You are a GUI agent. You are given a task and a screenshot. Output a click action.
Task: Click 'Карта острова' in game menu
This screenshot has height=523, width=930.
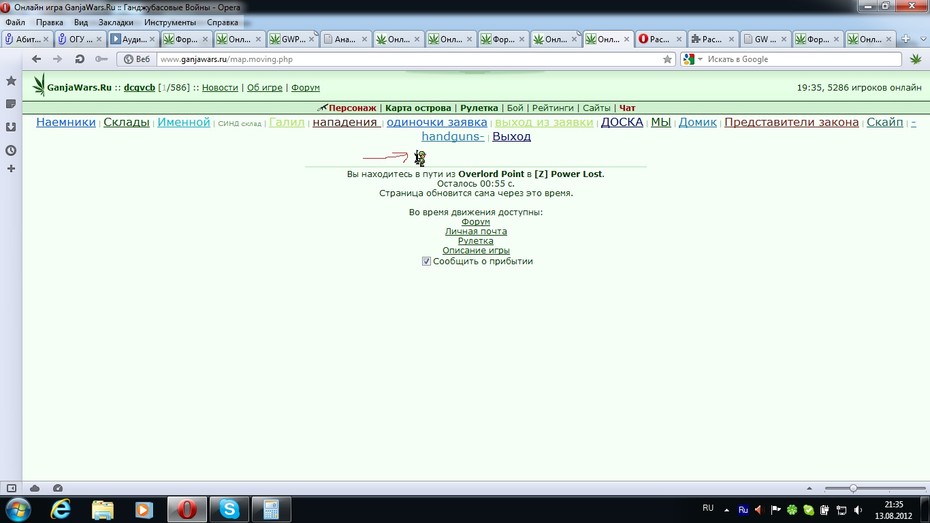pyautogui.click(x=418, y=108)
